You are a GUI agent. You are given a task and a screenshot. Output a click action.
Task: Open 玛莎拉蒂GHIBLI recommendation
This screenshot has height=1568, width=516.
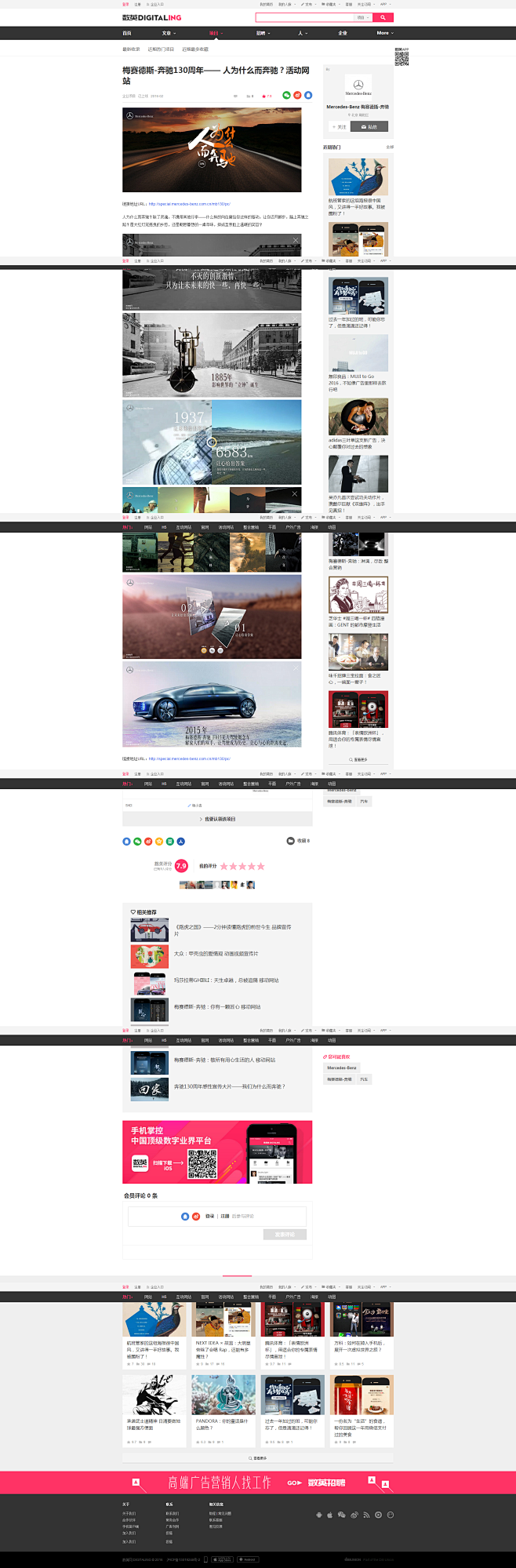[x=226, y=980]
